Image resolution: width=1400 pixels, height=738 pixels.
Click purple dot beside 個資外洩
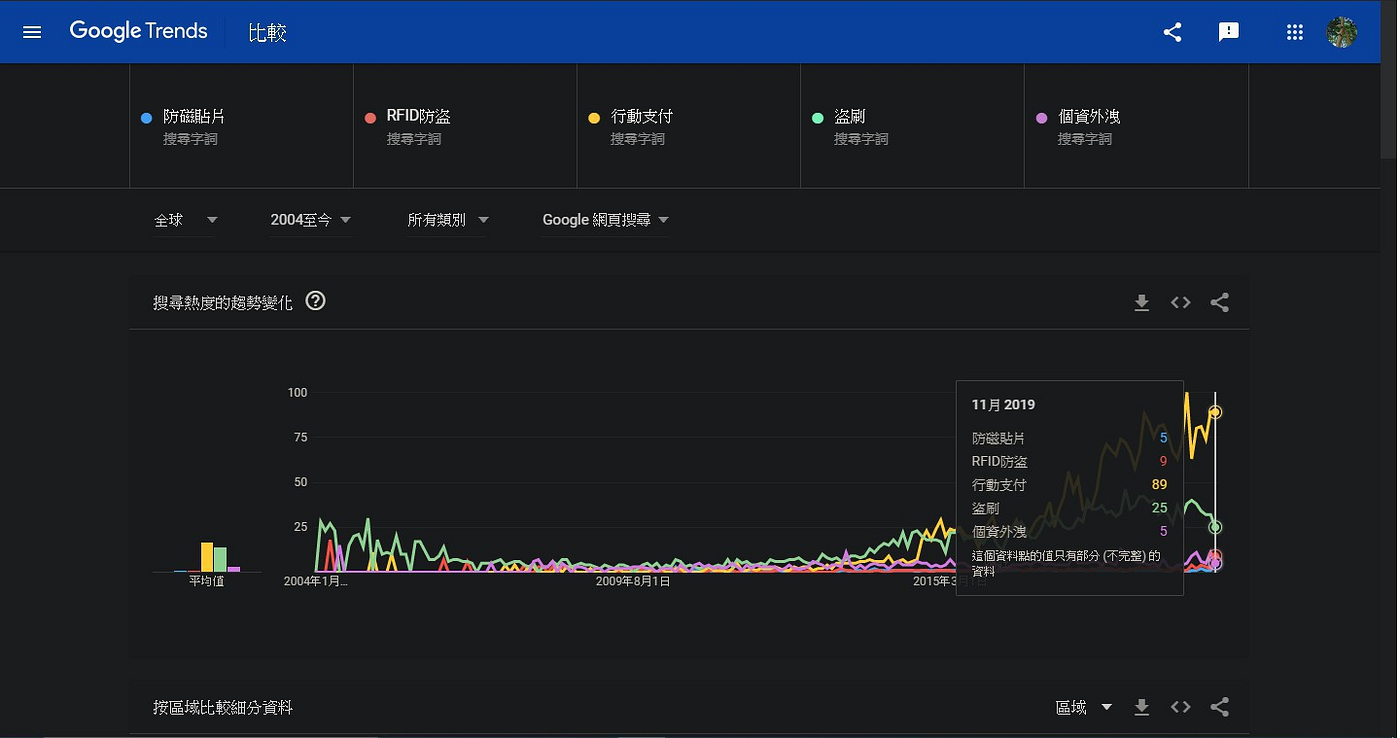[x=1041, y=118]
